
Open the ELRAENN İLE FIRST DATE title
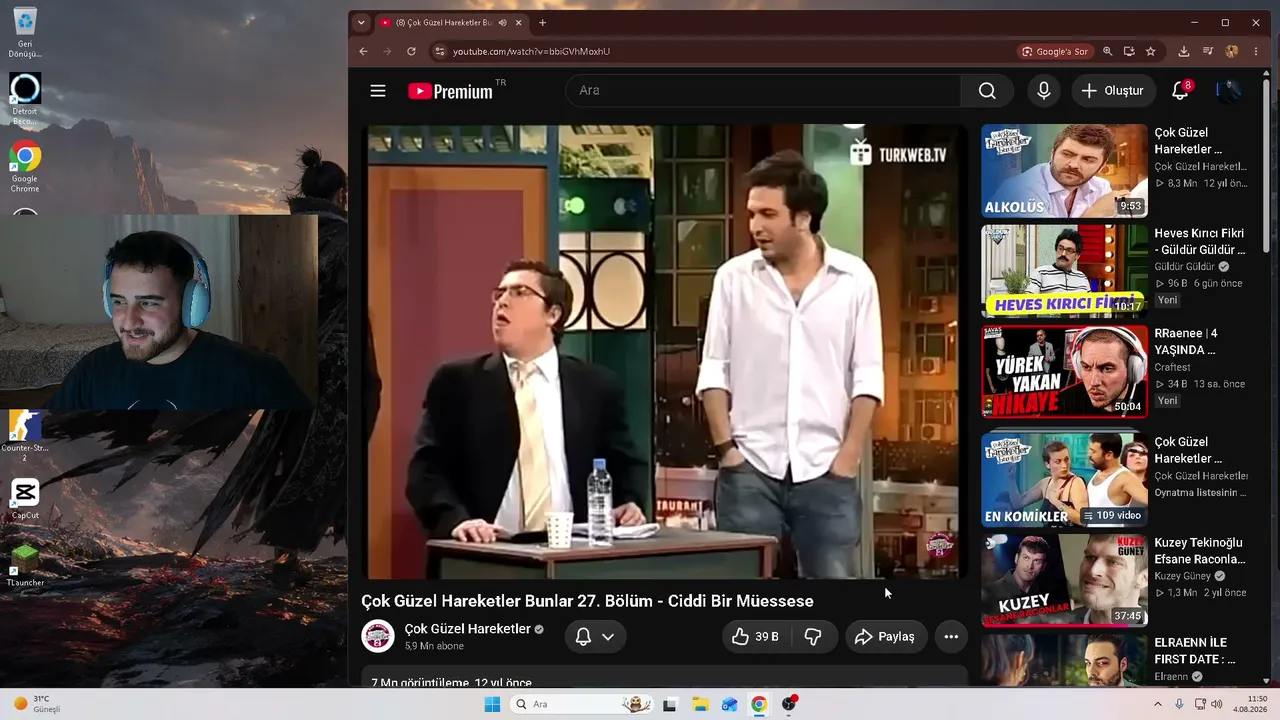tap(1195, 651)
